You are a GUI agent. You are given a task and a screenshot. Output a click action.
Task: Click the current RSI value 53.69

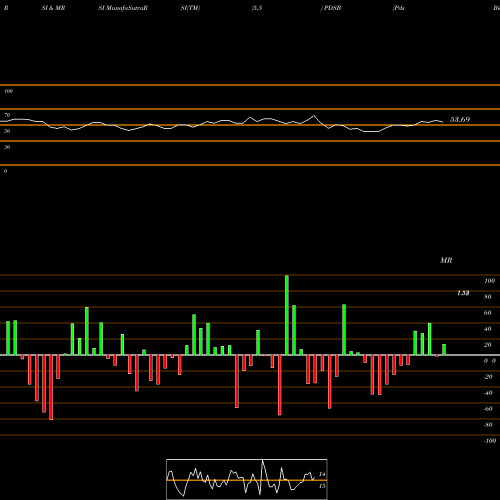click(x=460, y=119)
